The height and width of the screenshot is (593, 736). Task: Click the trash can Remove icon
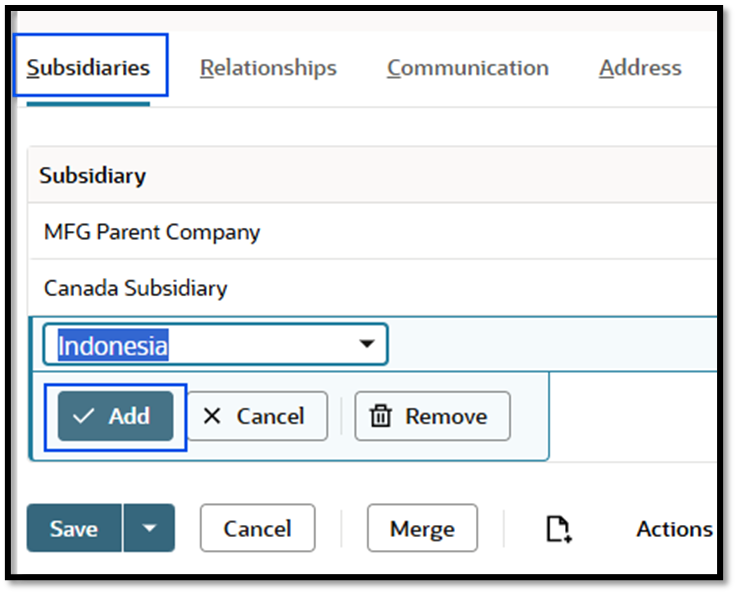pyautogui.click(x=381, y=416)
